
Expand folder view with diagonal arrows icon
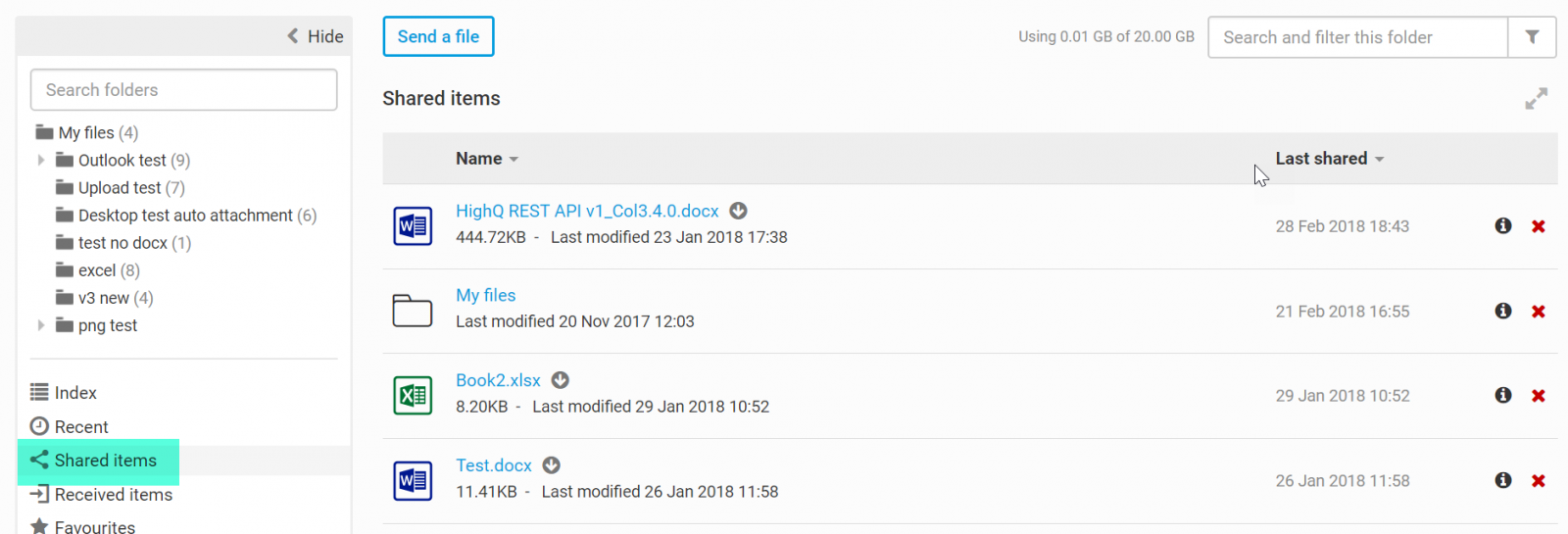click(x=1536, y=99)
